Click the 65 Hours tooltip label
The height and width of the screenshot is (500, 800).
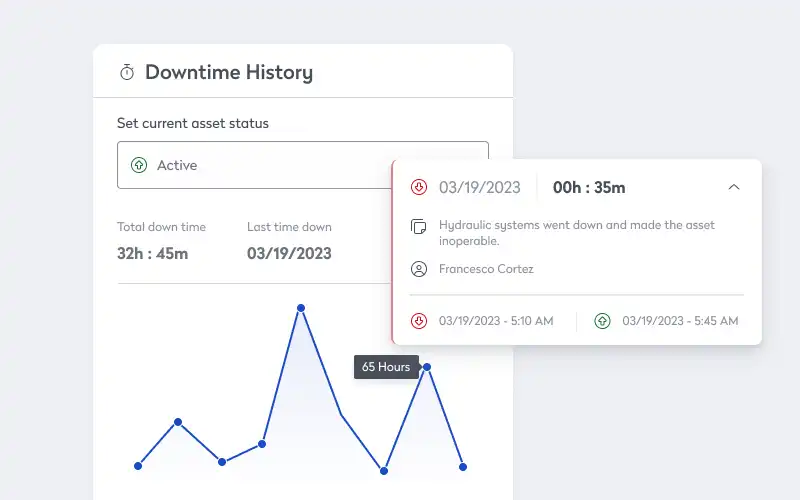(386, 367)
